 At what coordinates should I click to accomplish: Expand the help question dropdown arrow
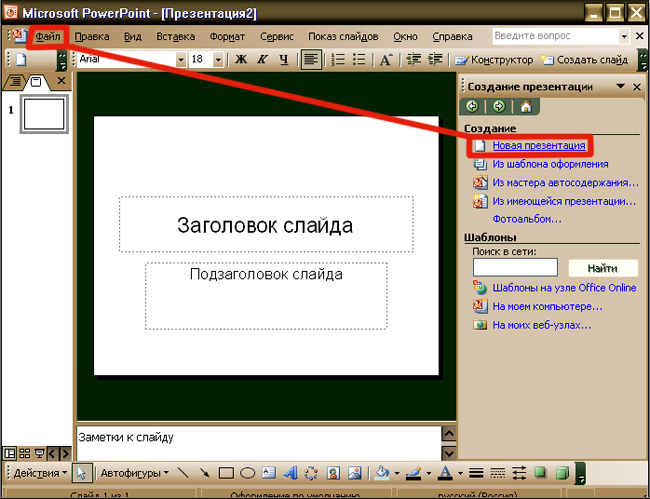click(x=624, y=36)
